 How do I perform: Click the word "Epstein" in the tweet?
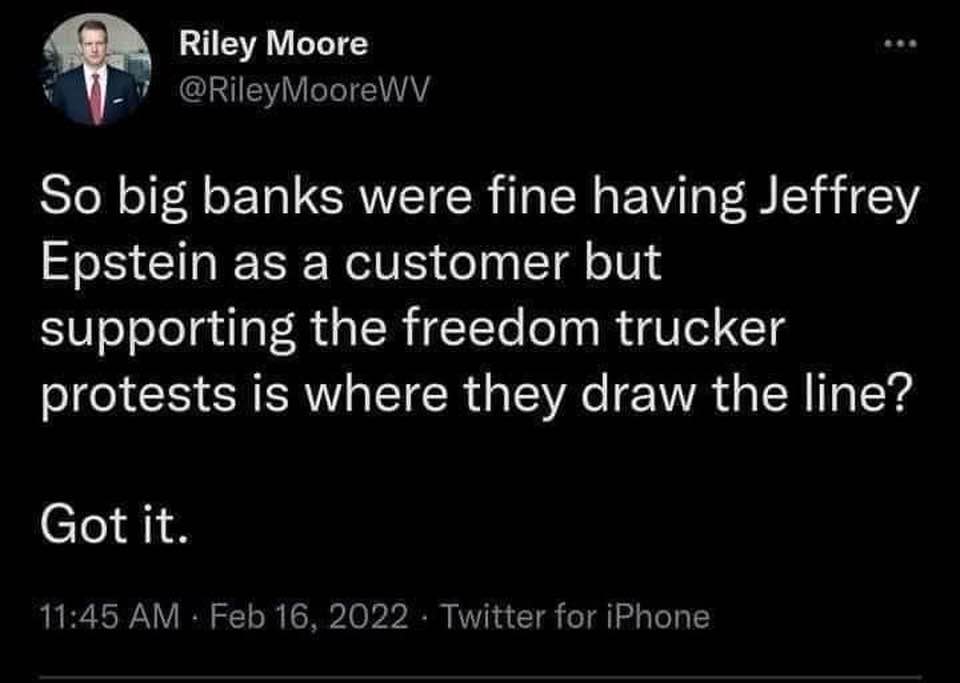click(120, 262)
